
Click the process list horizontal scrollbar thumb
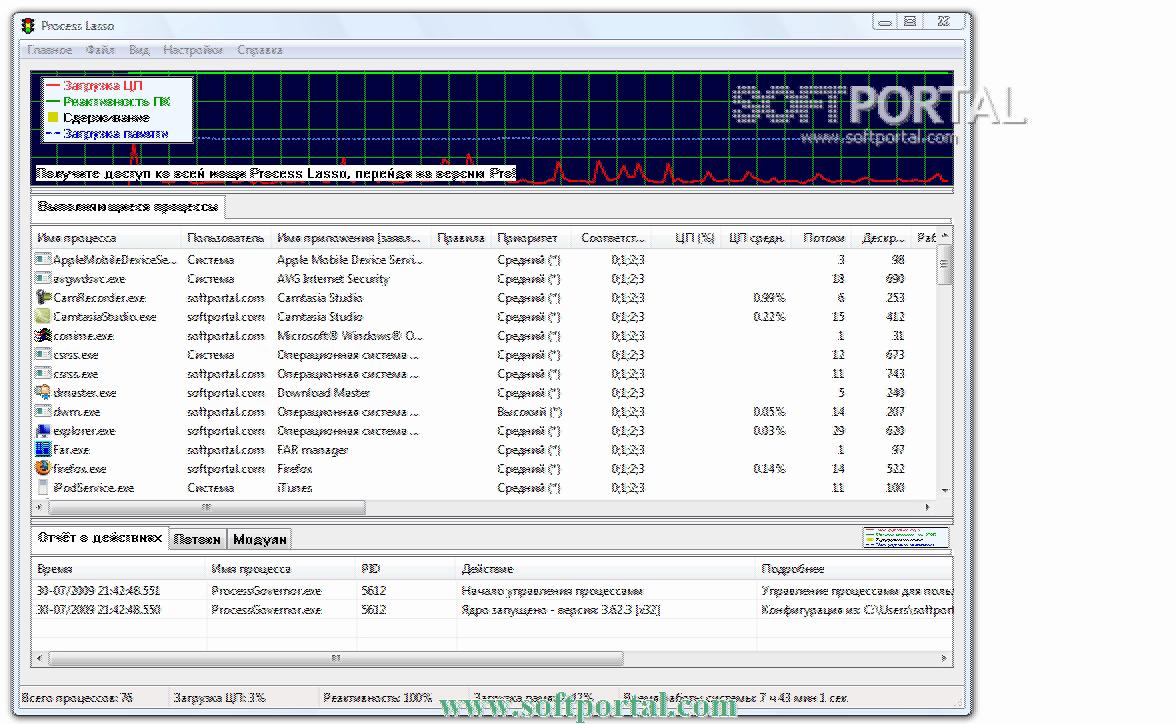pyautogui.click(x=207, y=507)
